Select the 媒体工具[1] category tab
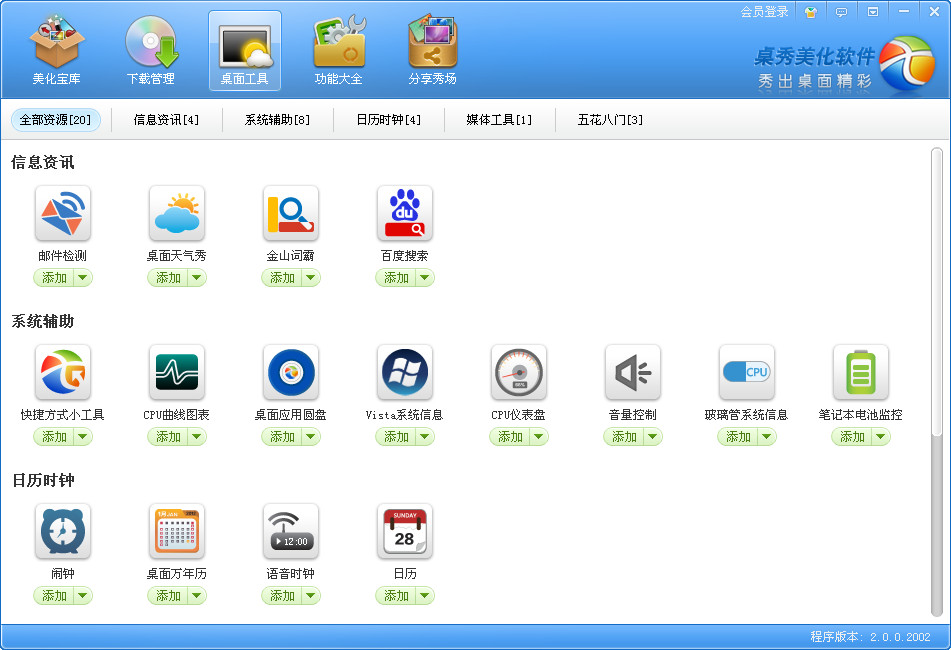This screenshot has height=650, width=951. 499,120
